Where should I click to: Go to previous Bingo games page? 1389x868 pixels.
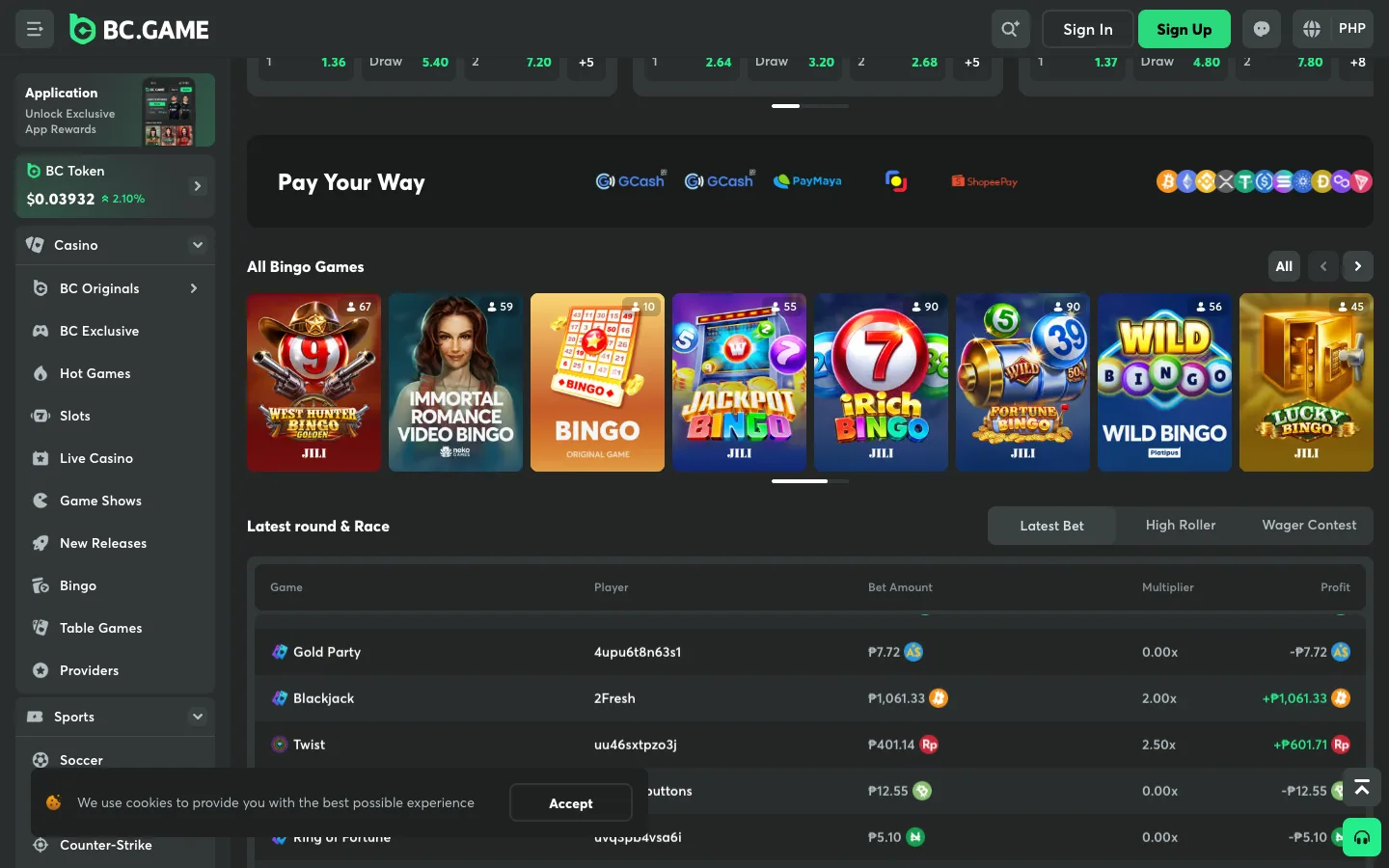[1323, 266]
